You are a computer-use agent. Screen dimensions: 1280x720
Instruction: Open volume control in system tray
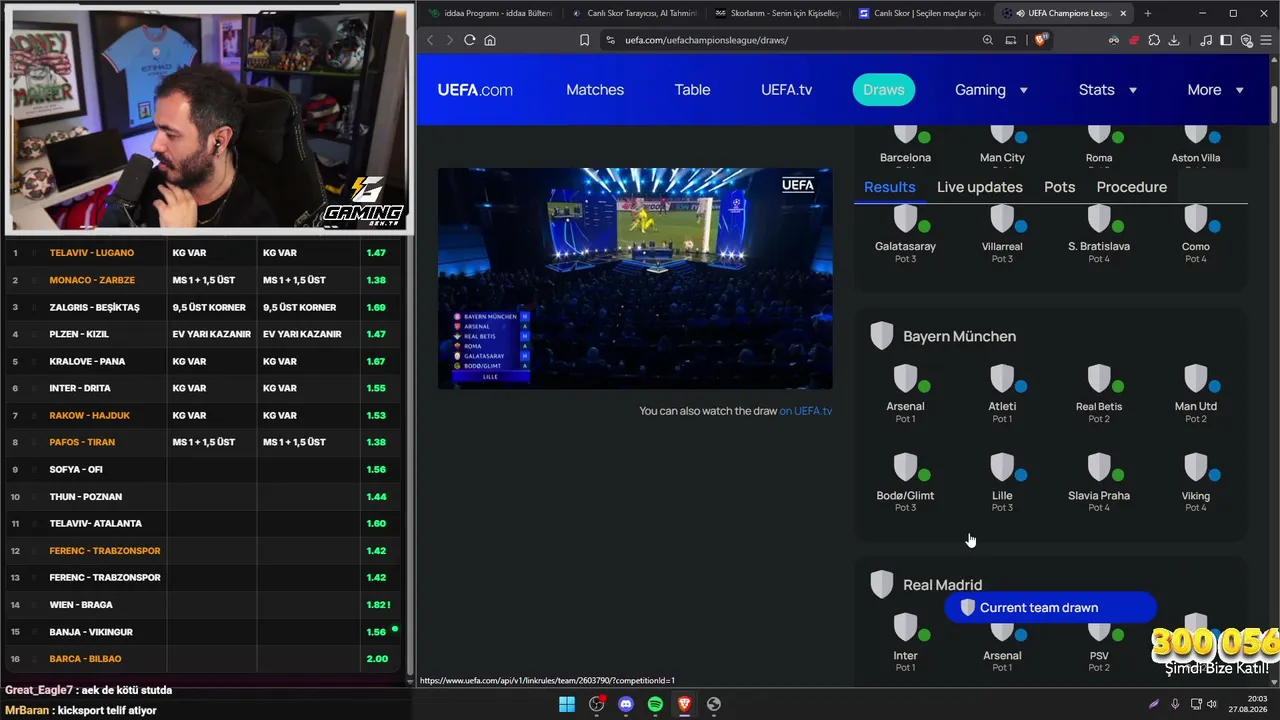1212,704
